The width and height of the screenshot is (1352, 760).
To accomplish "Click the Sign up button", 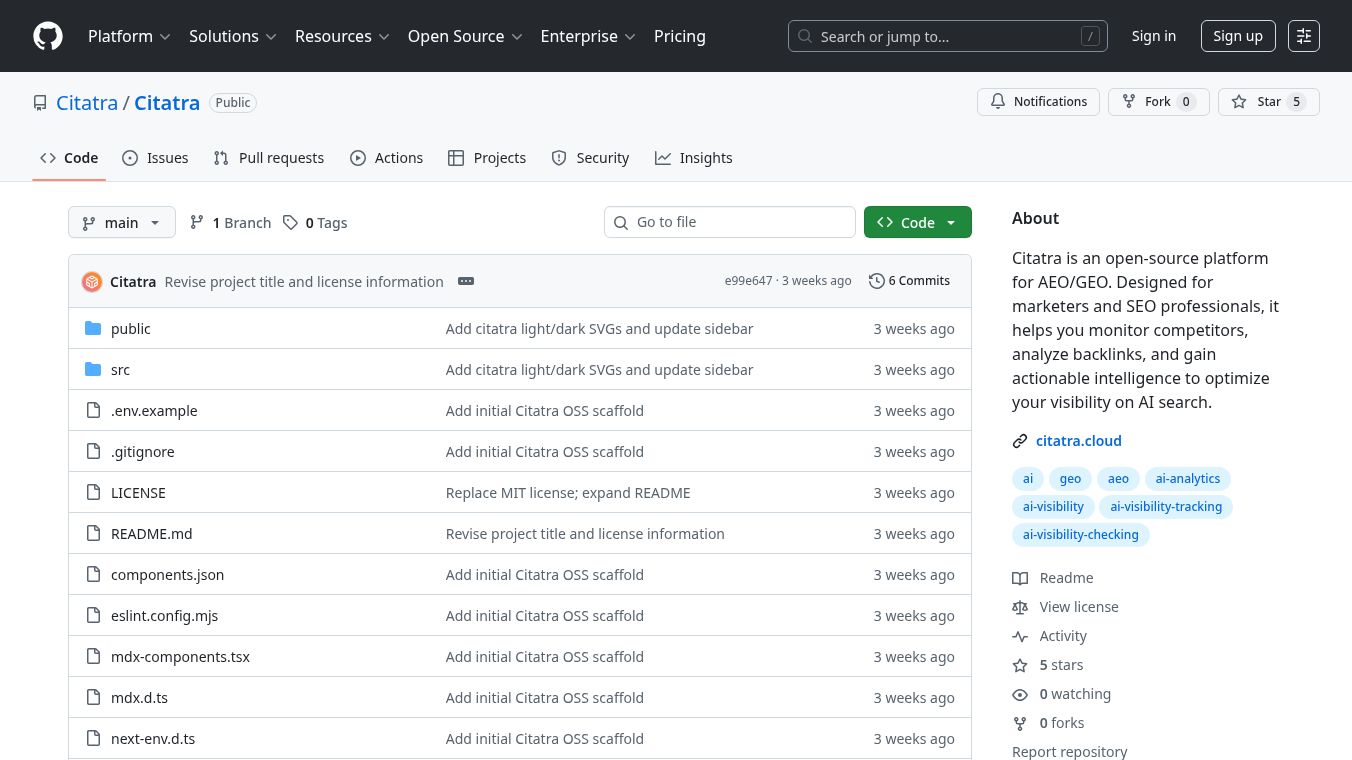I will coord(1237,36).
